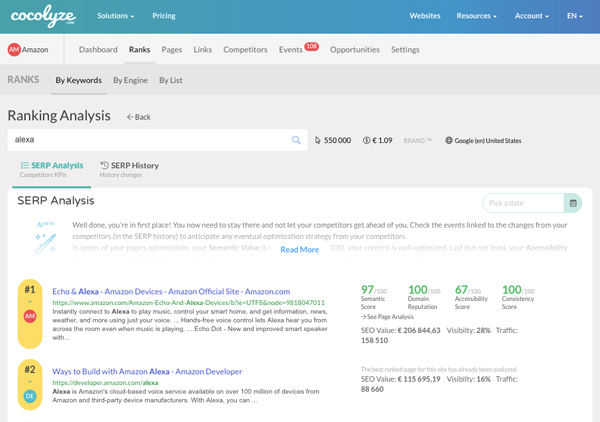The height and width of the screenshot is (422, 600).
Task: Click Google (en) United States text
Action: [x=488, y=141]
